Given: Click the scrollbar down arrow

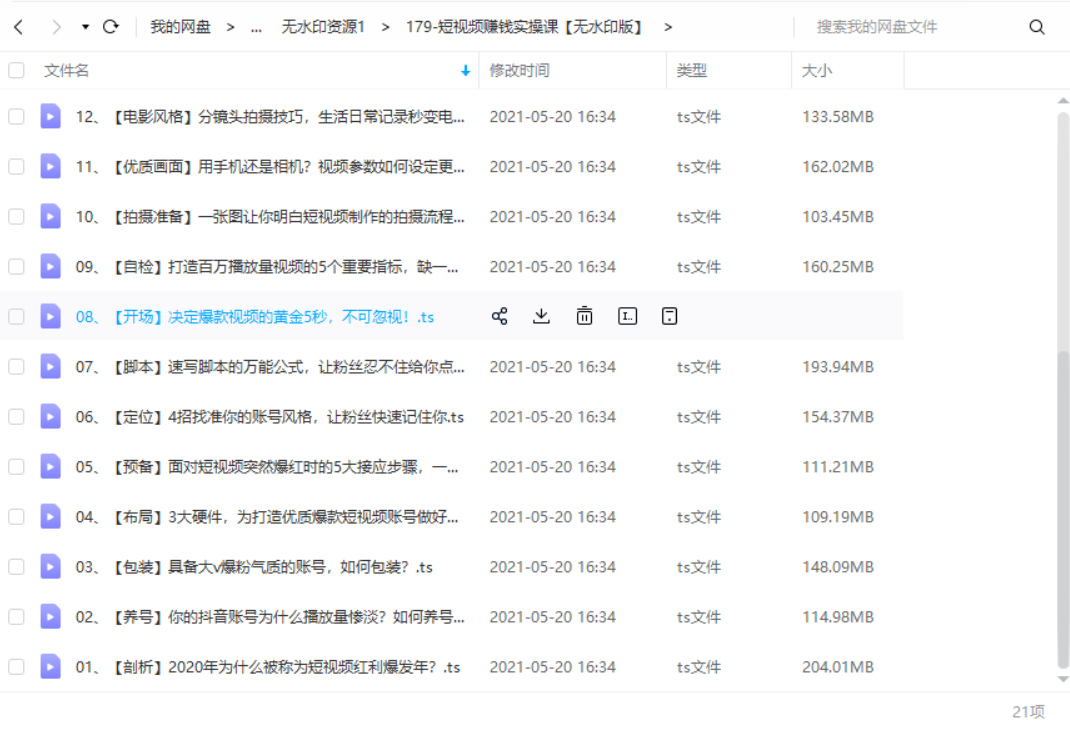Looking at the screenshot, I should coord(1063,679).
